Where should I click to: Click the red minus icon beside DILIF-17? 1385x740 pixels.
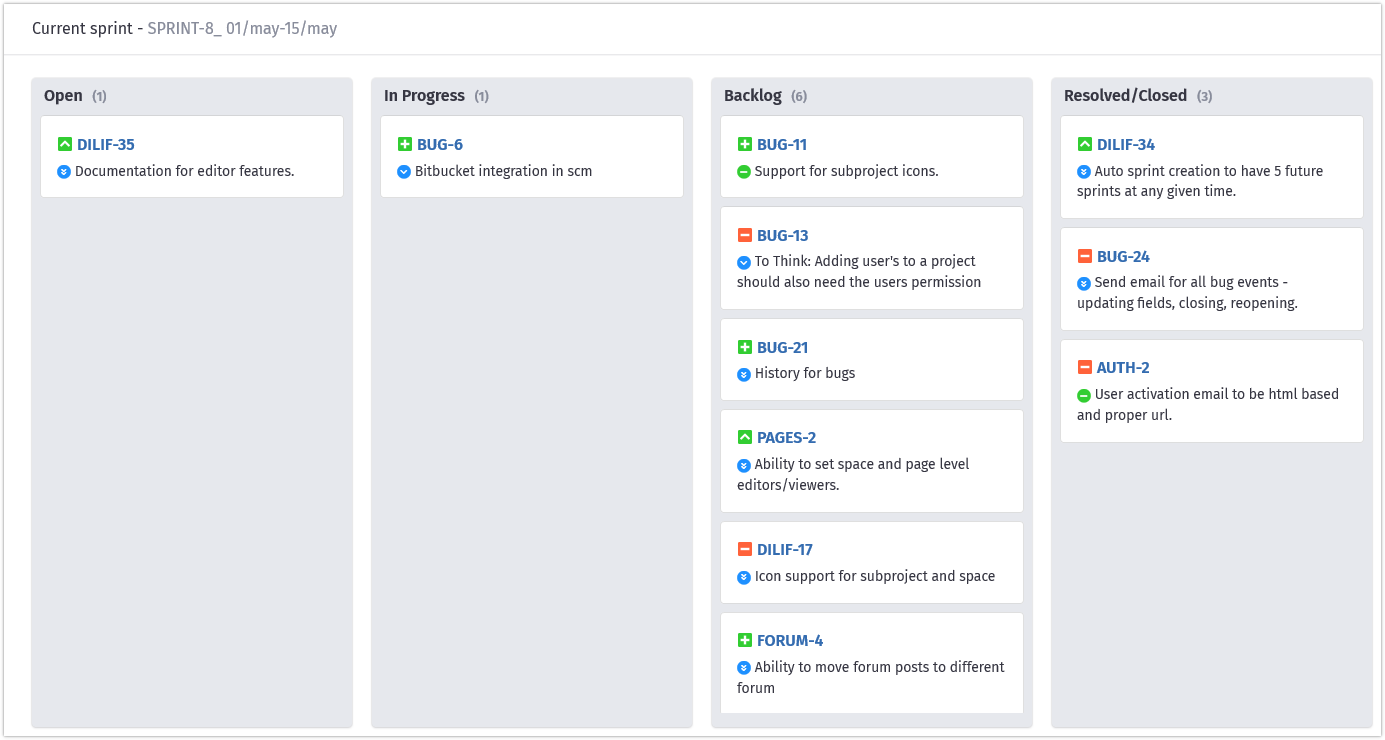[744, 549]
